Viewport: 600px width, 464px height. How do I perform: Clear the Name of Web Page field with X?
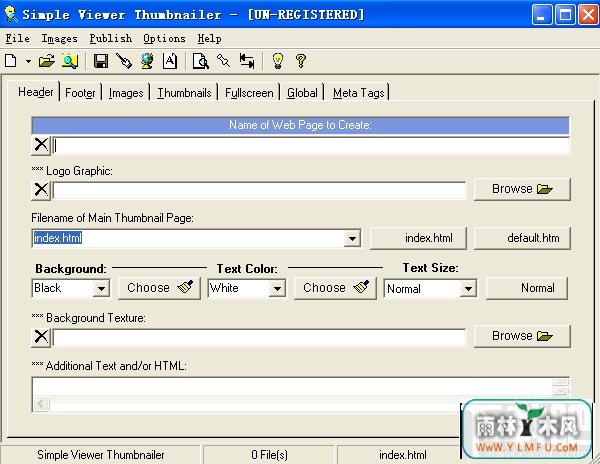click(41, 145)
